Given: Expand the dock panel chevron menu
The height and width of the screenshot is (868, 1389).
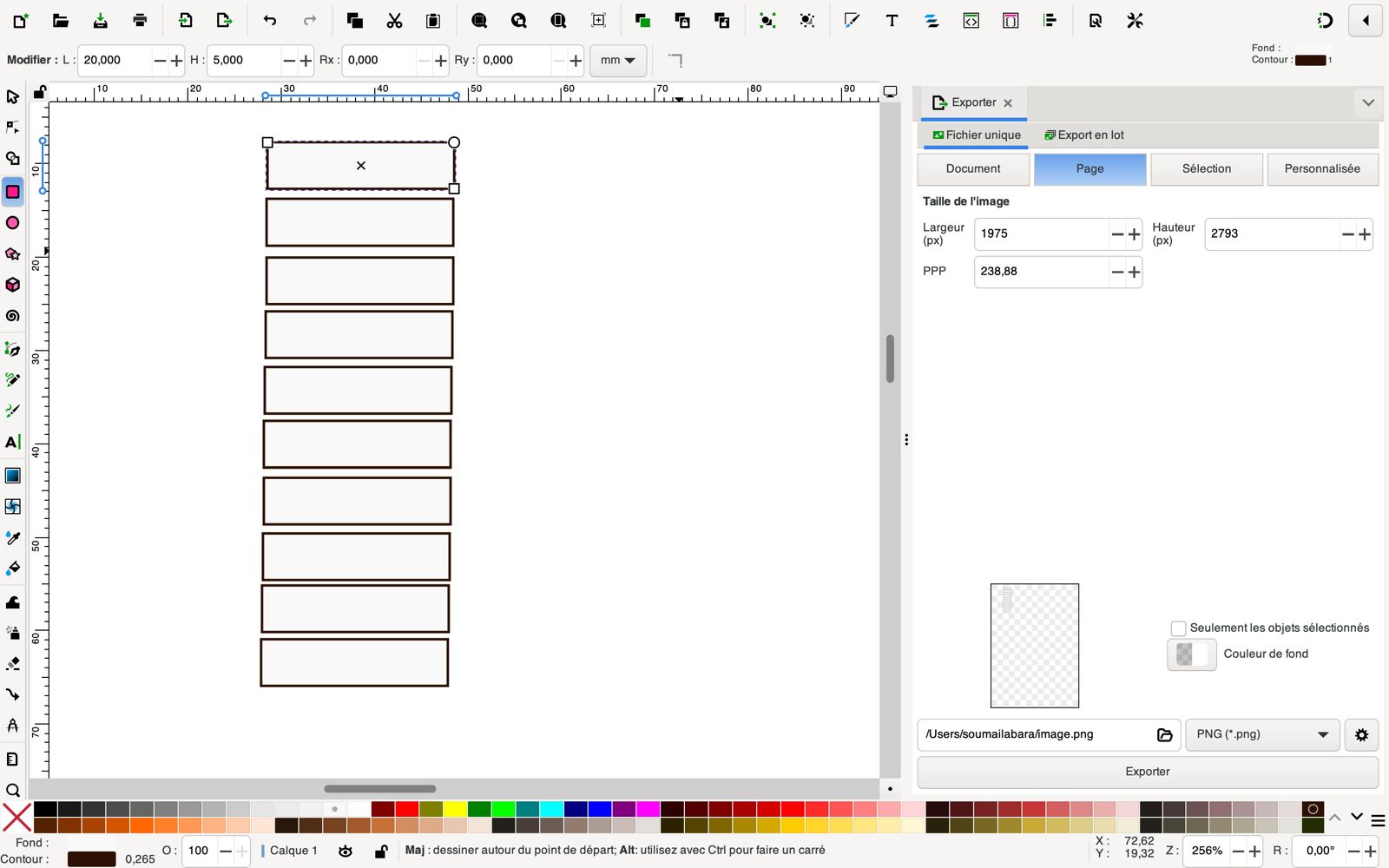Looking at the screenshot, I should 1368,102.
